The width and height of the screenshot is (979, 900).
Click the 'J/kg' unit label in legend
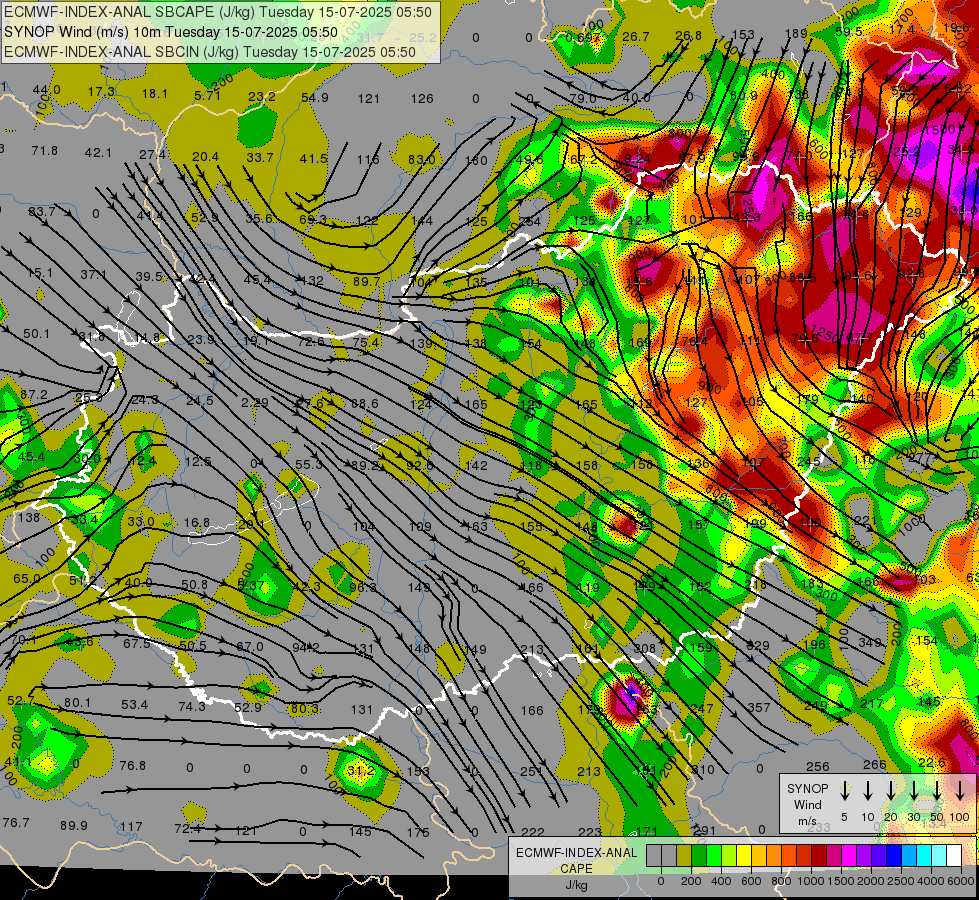point(576,884)
